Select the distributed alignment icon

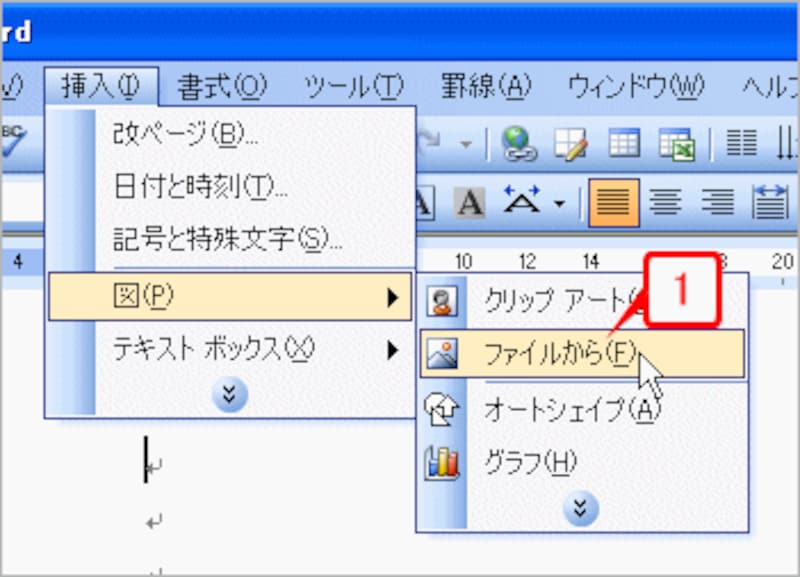770,201
